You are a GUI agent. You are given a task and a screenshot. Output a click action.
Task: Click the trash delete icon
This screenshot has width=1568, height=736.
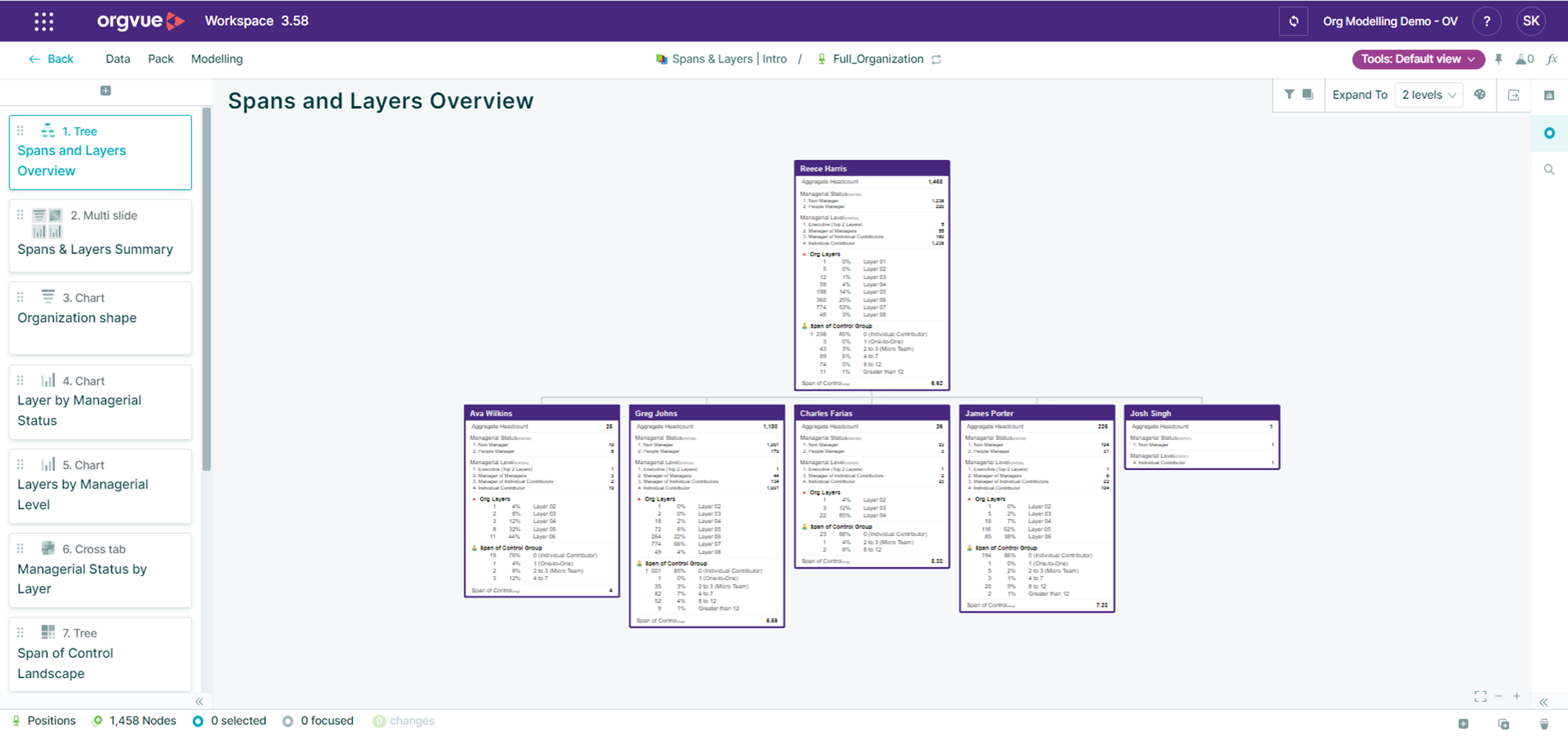click(x=1544, y=723)
